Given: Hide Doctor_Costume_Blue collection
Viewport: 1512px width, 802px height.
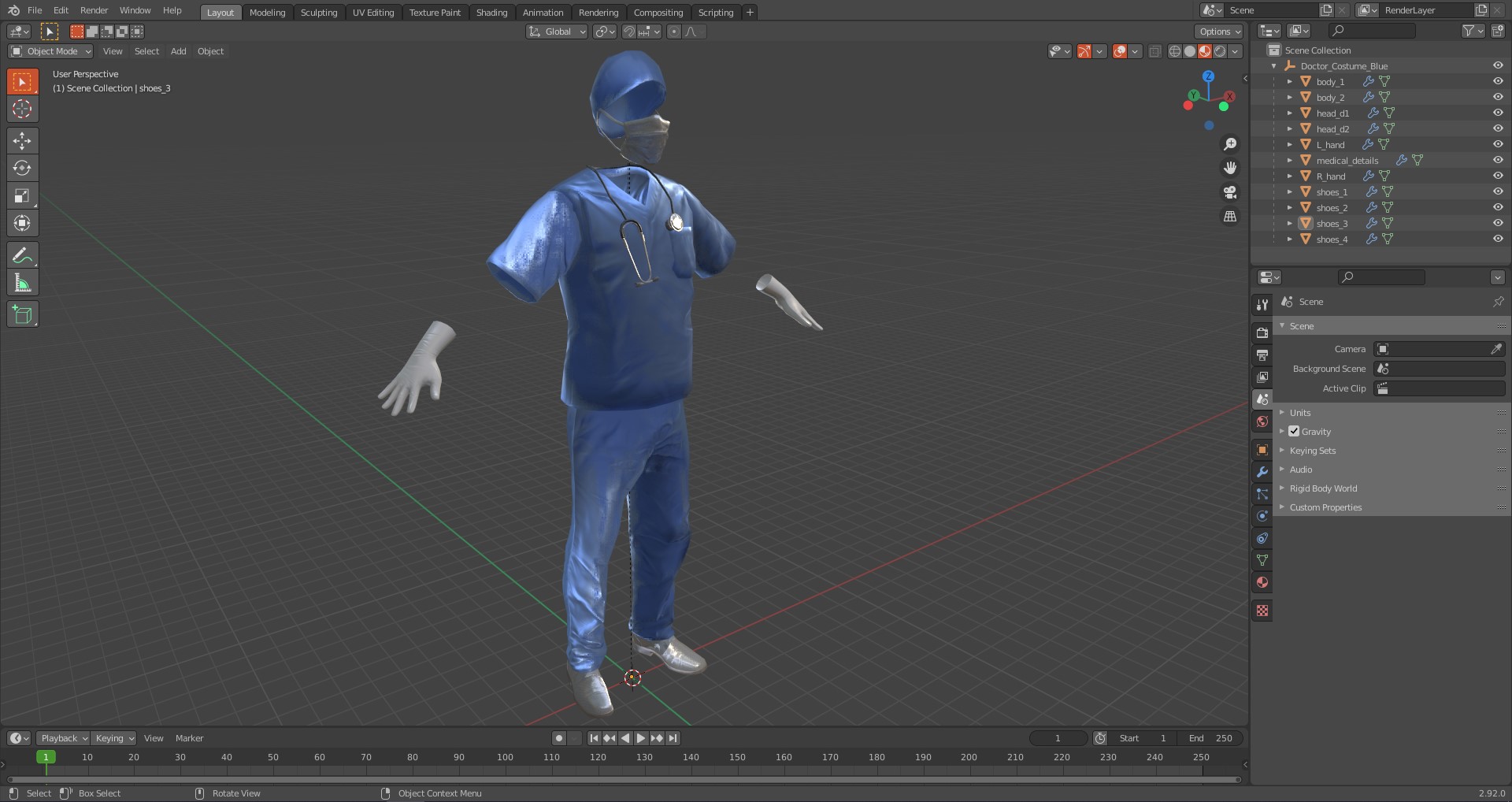Looking at the screenshot, I should pyautogui.click(x=1498, y=66).
